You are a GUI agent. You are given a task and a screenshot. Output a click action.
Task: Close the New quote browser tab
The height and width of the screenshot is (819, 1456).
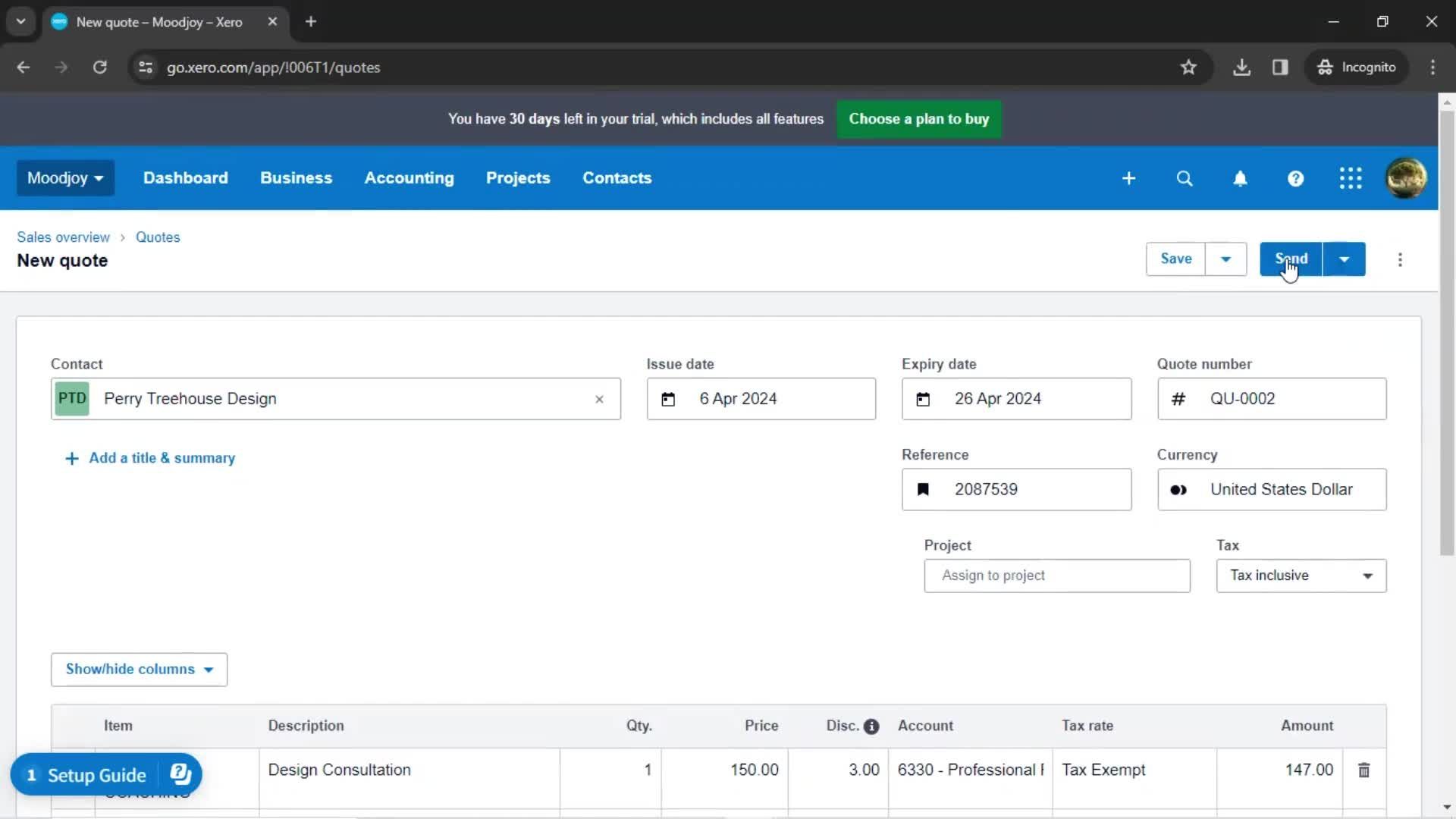[272, 22]
